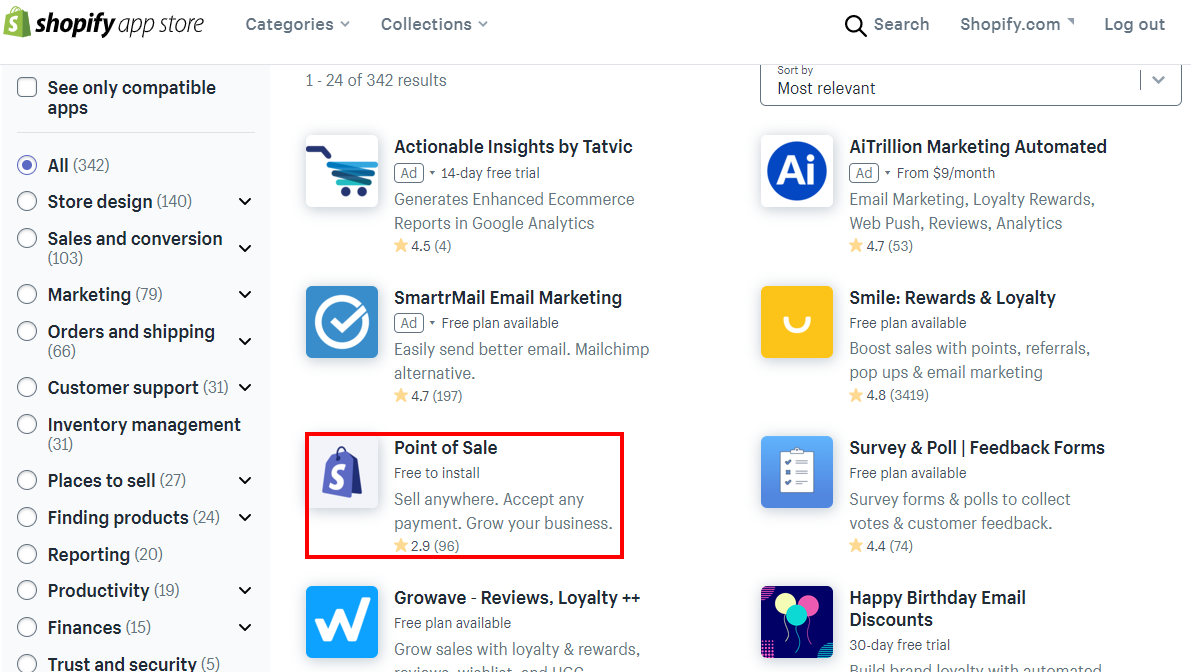Screen dimensions: 1191x672
Task: Click 'Free to install' text
Action: 437,473
